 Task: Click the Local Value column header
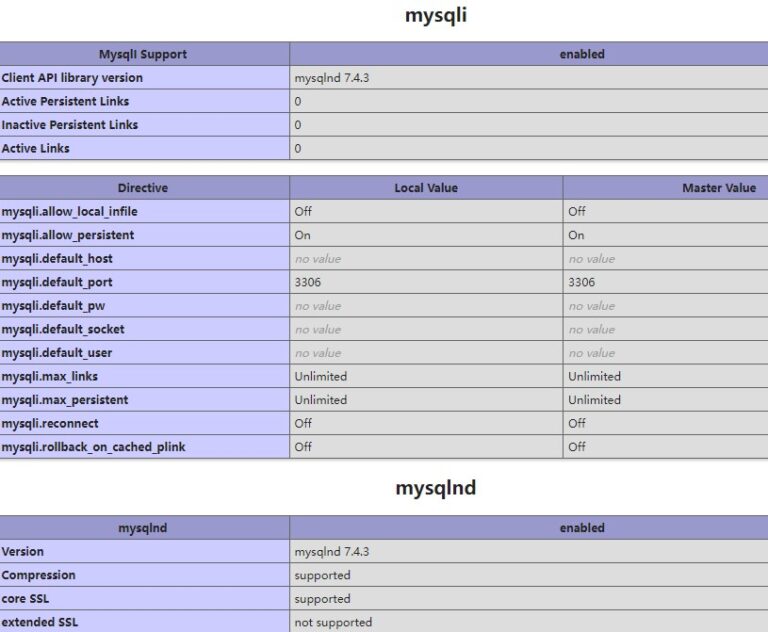coord(426,188)
